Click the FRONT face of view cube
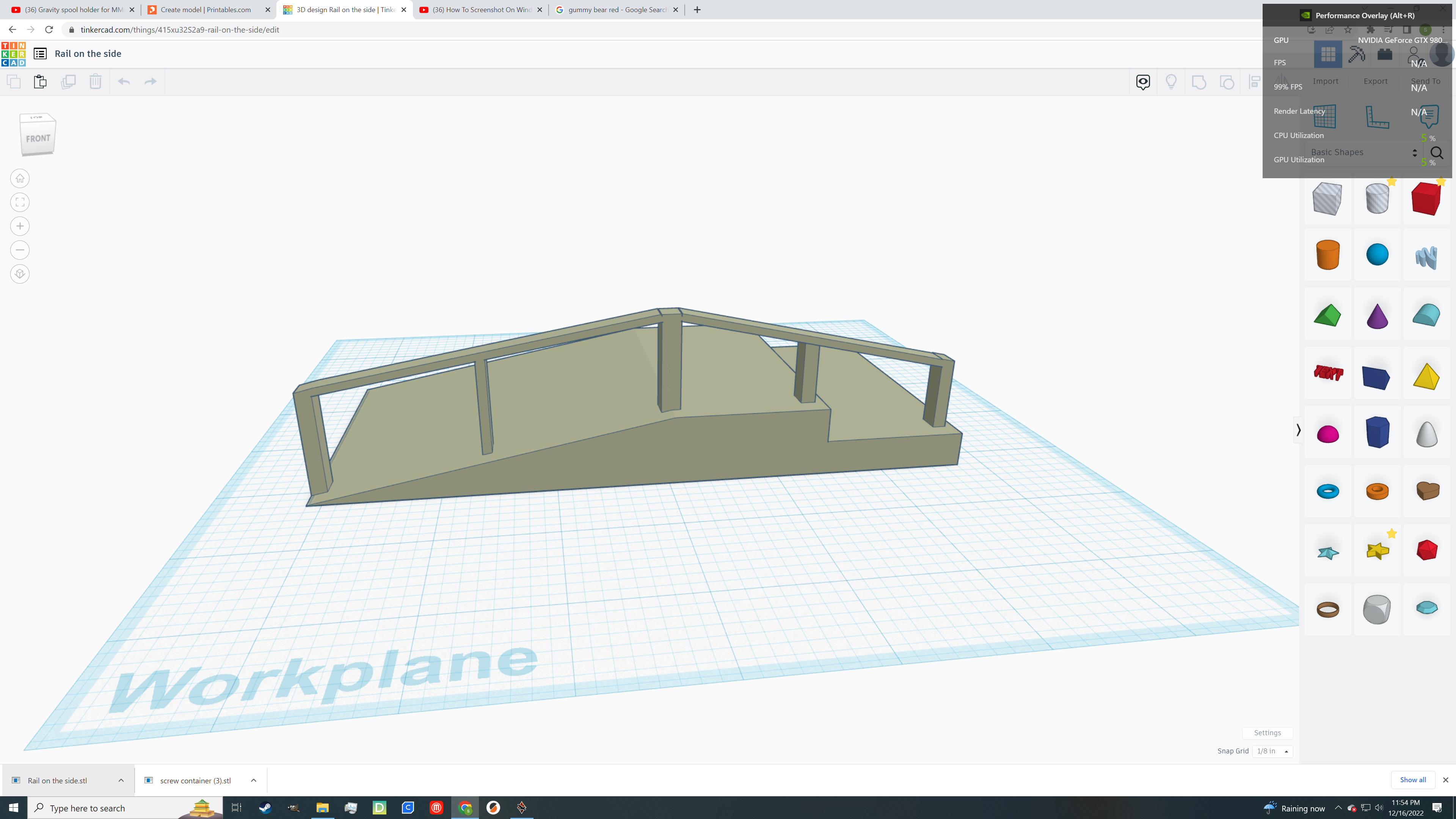Screen dimensions: 1456x819 point(38,138)
